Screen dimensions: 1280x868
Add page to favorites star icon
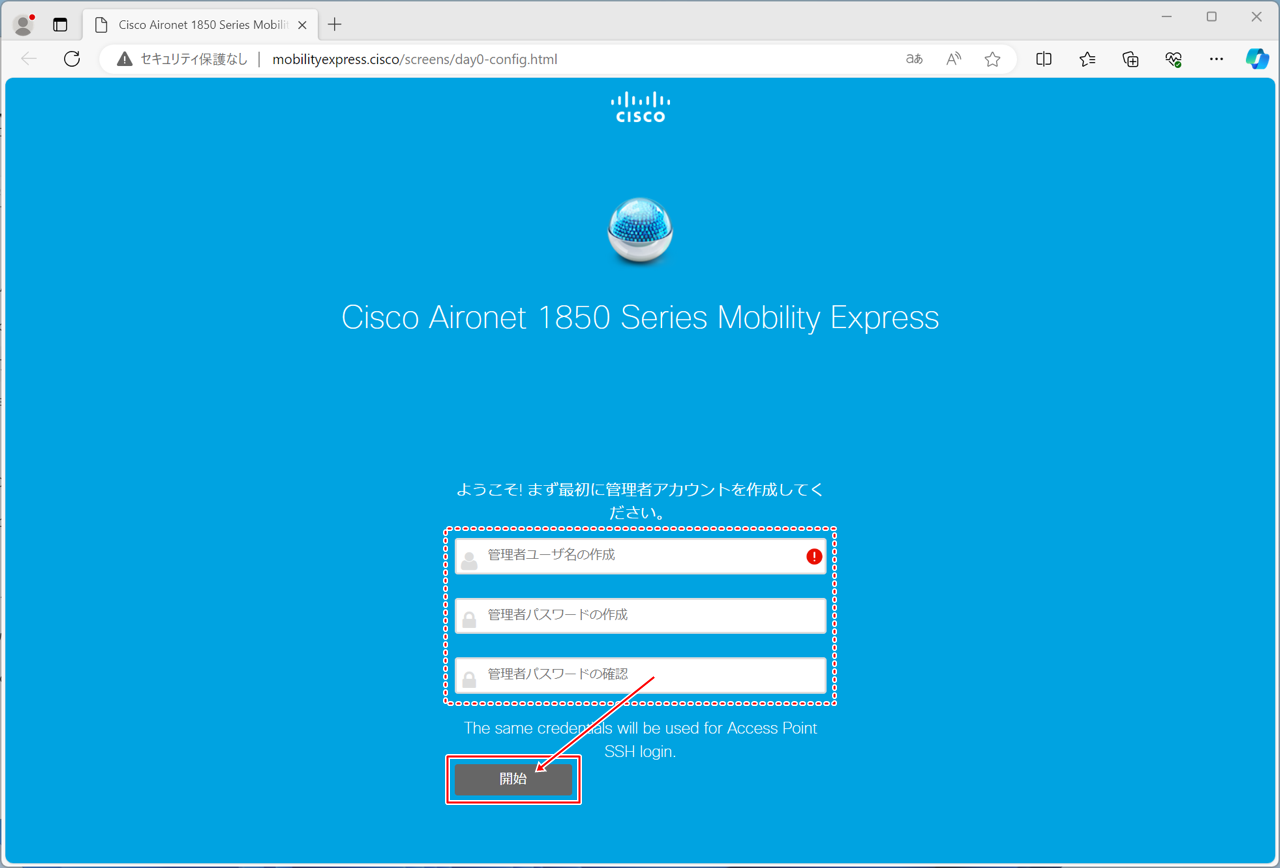click(x=992, y=59)
